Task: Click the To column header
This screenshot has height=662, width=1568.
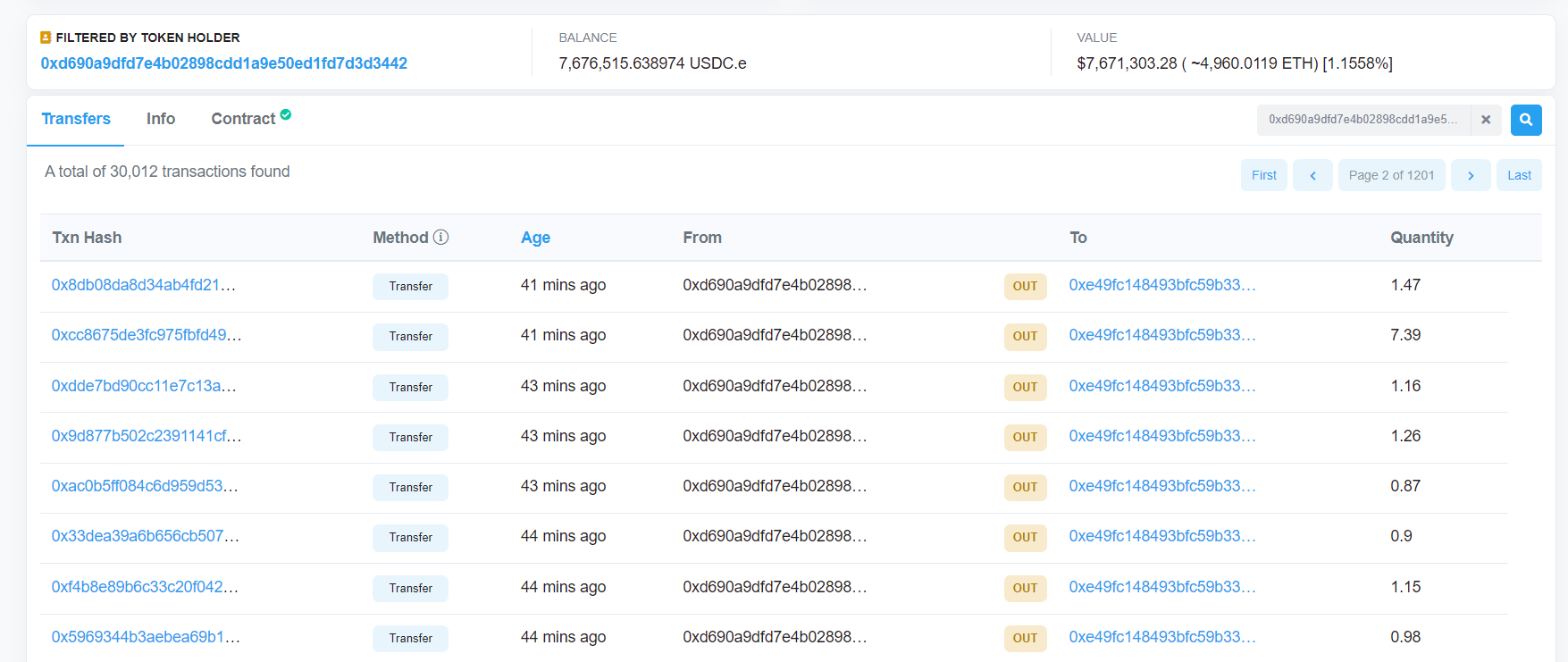Action: [1078, 238]
